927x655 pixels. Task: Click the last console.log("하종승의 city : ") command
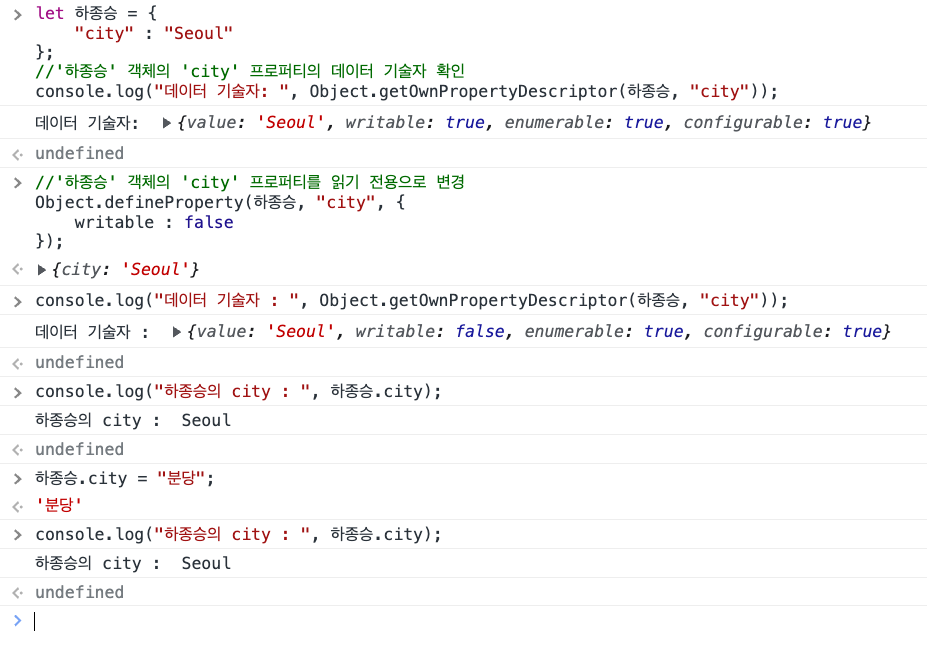238,534
